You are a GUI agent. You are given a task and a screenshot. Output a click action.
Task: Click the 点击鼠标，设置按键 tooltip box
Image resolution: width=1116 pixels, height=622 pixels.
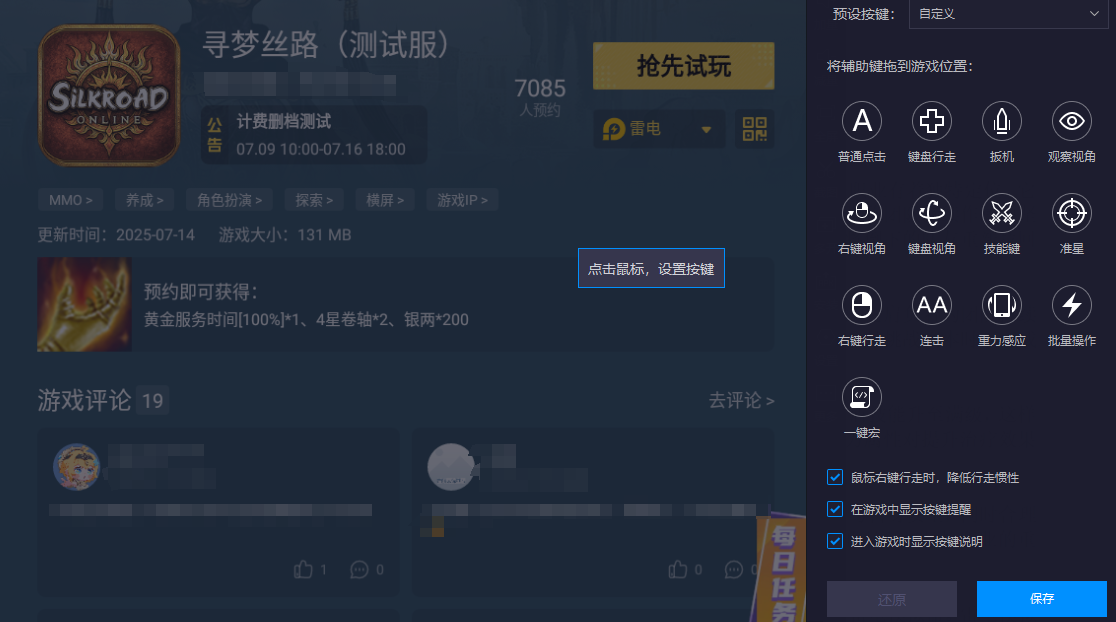click(x=651, y=268)
